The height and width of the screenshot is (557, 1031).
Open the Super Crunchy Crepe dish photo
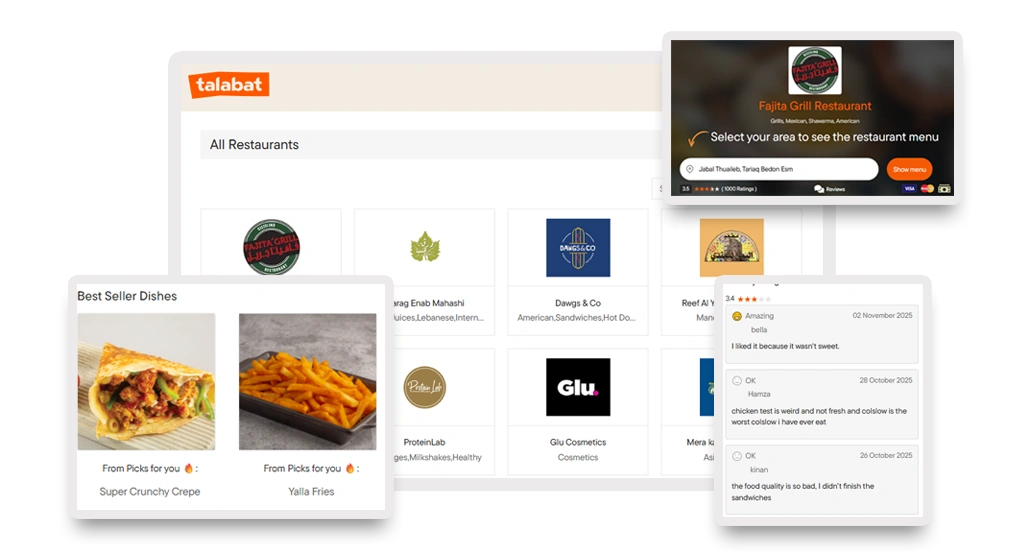click(x=146, y=381)
